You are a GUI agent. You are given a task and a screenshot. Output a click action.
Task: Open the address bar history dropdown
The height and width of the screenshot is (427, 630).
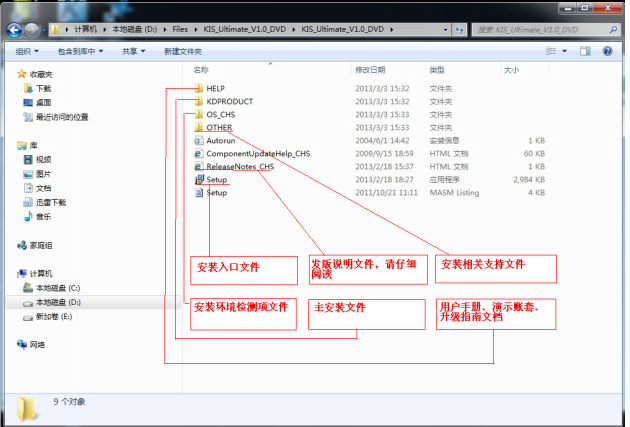point(445,30)
